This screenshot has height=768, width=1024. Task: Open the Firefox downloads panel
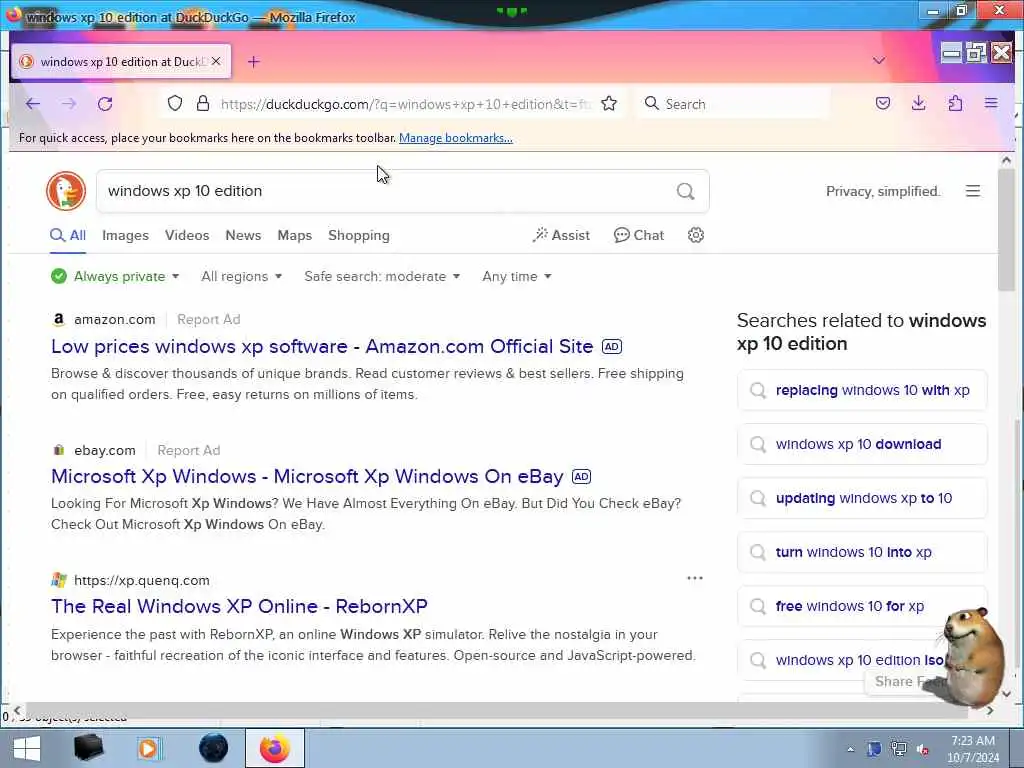tap(919, 103)
